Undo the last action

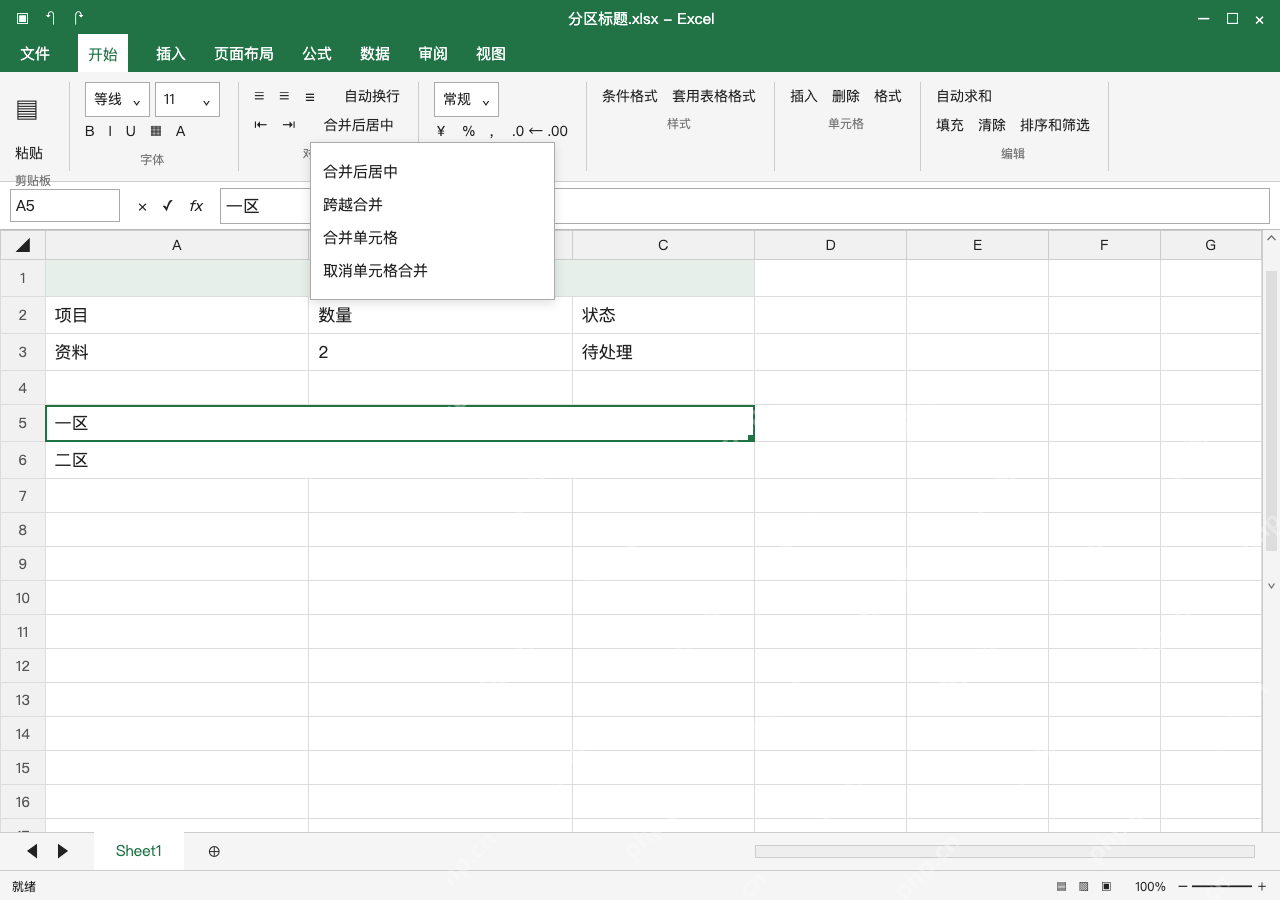pos(50,18)
